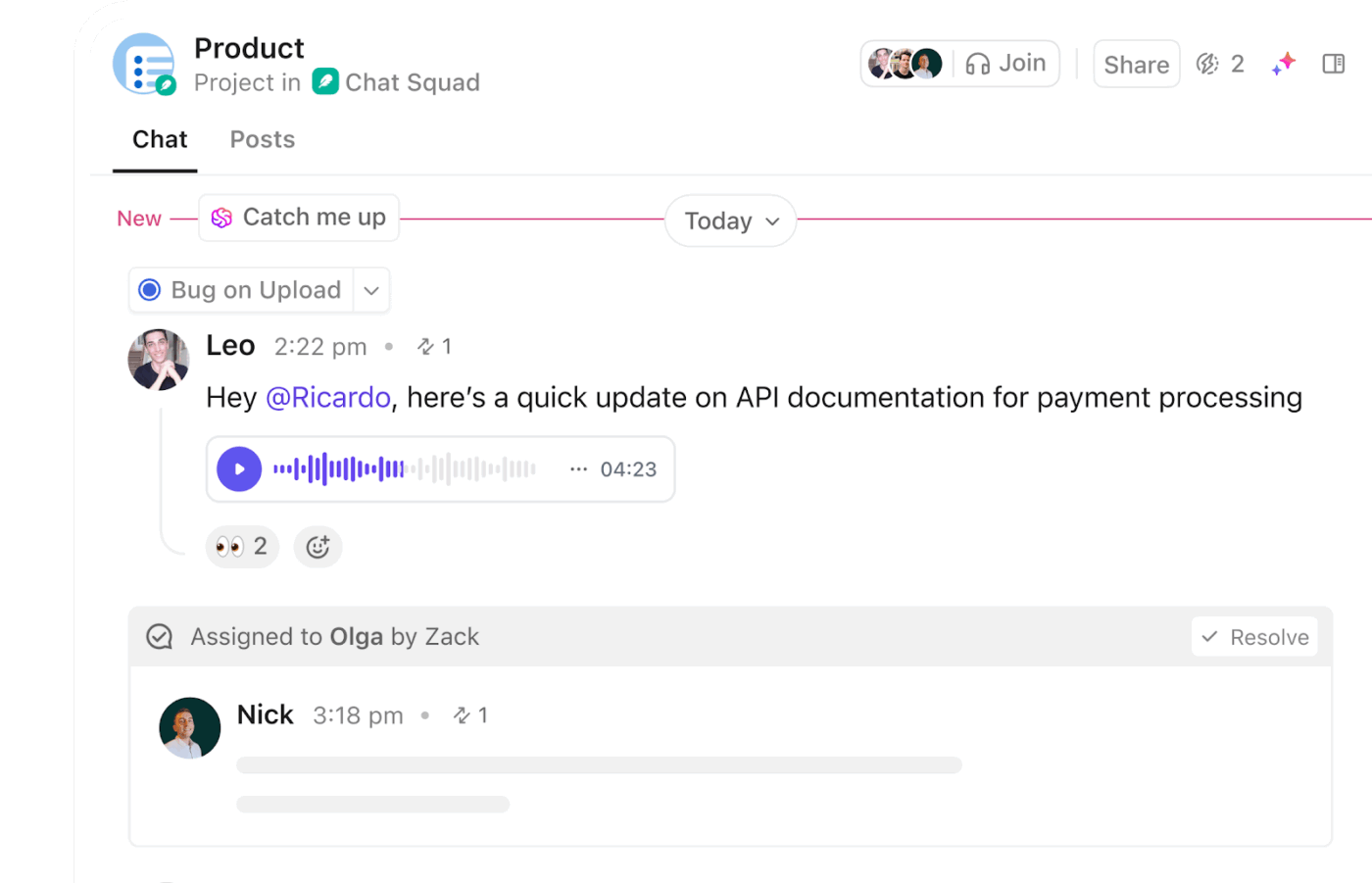1372x883 pixels.
Task: Add a reaction with the smiley plus icon
Action: [x=318, y=546]
